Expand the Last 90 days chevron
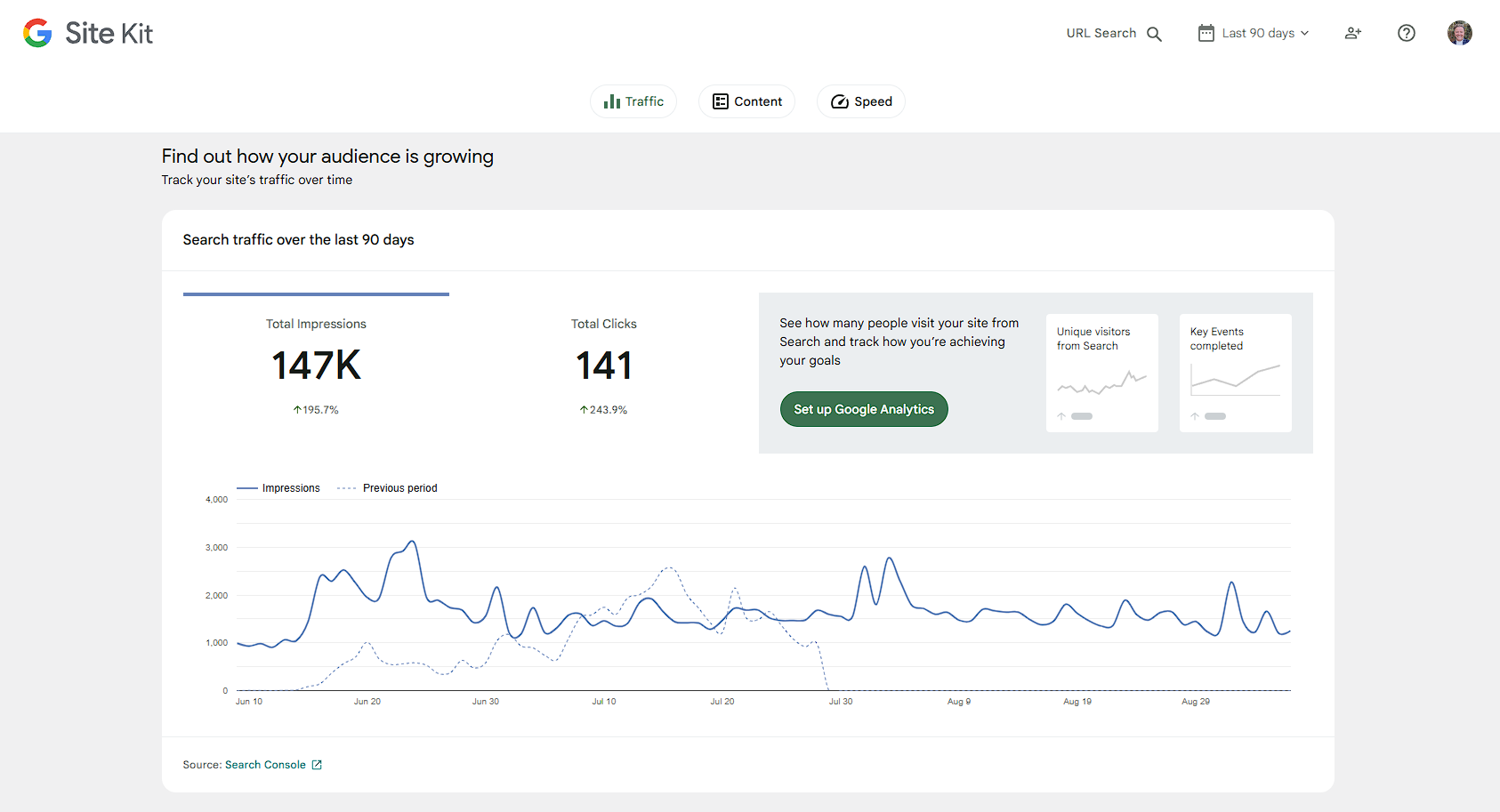This screenshot has height=812, width=1500. tap(1304, 33)
